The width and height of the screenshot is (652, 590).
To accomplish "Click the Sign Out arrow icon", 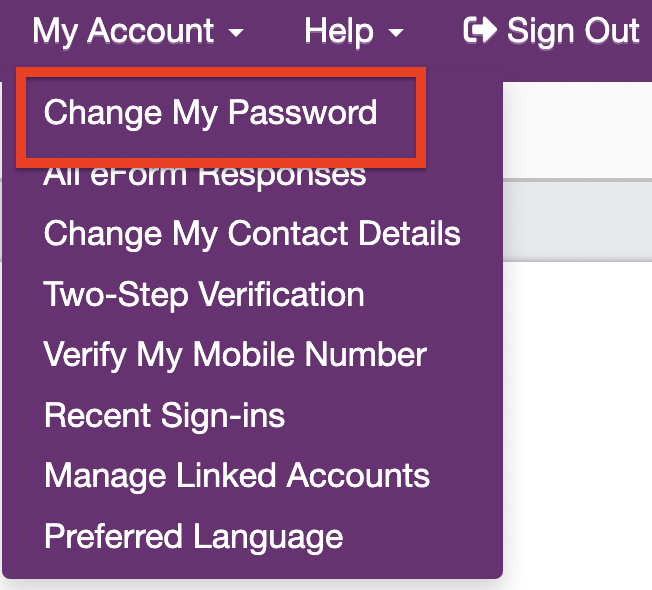I will (480, 32).
